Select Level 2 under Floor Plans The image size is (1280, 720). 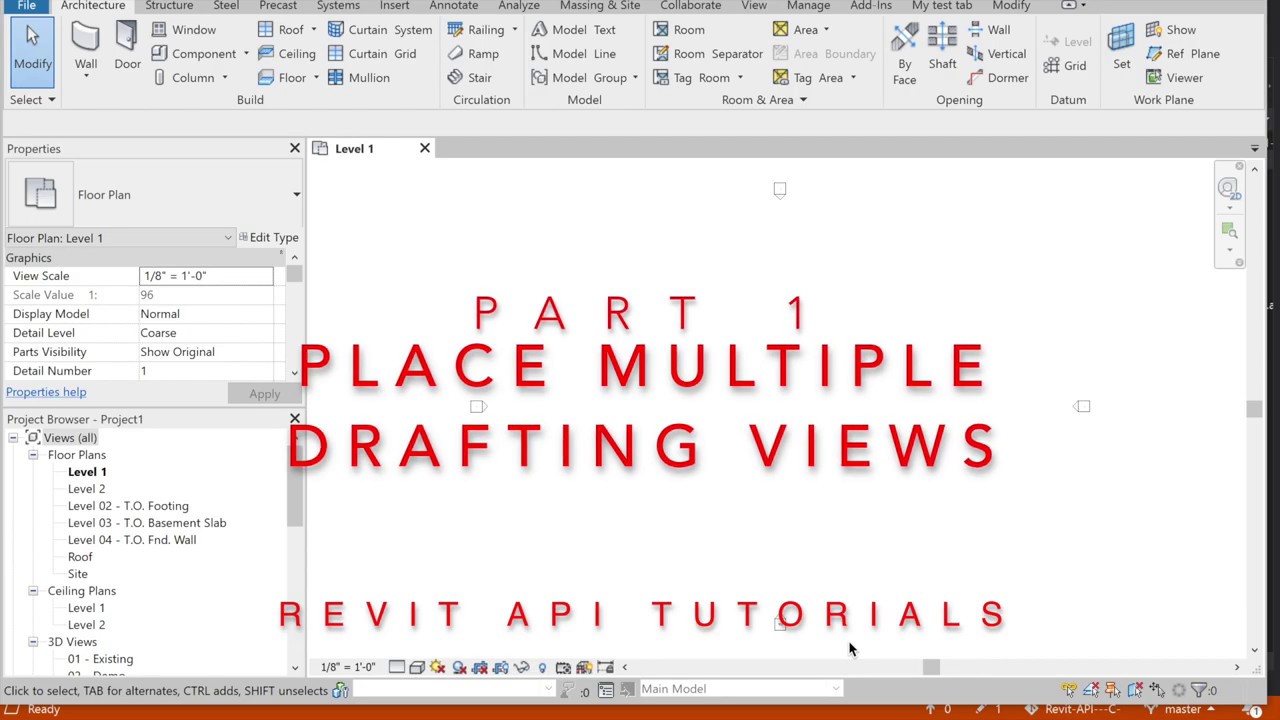86,489
